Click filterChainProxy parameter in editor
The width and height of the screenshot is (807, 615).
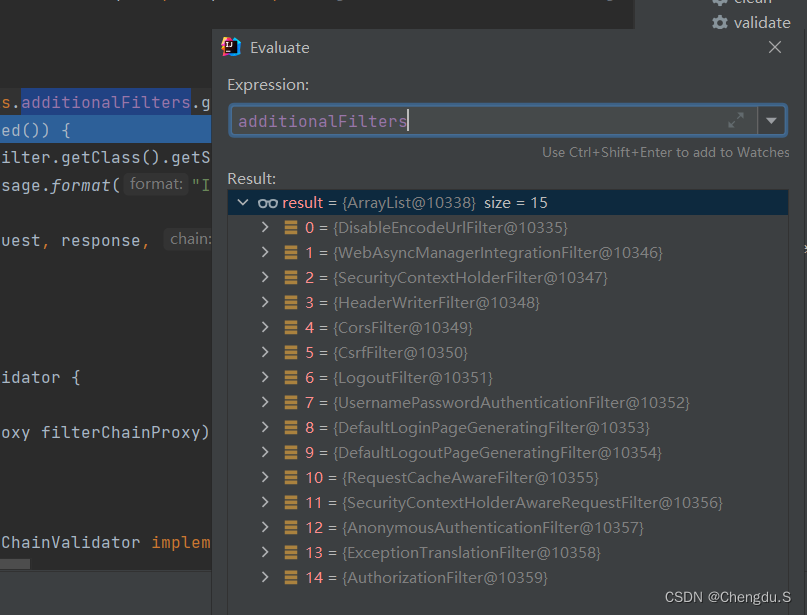pos(120,432)
